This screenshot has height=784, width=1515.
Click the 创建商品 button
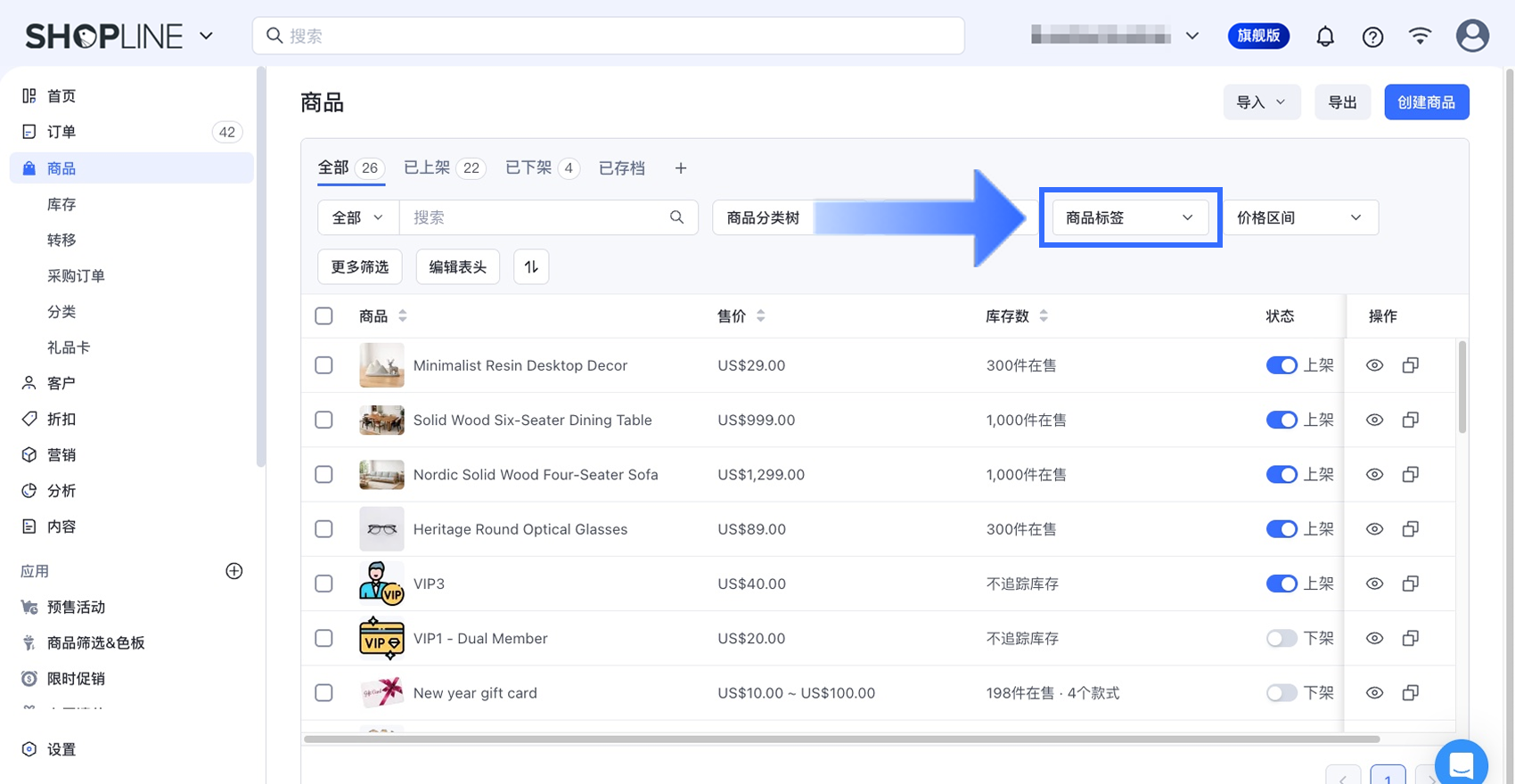(x=1426, y=102)
